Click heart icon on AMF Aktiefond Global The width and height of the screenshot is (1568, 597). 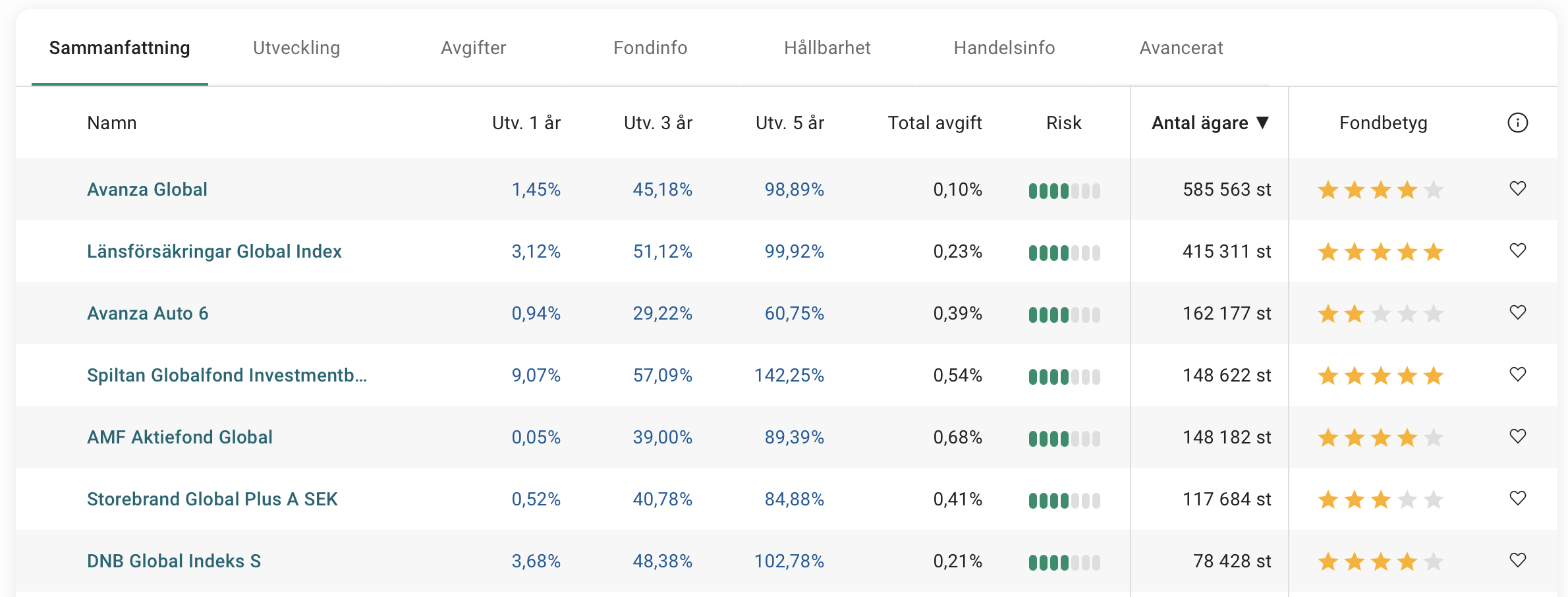tap(1517, 437)
